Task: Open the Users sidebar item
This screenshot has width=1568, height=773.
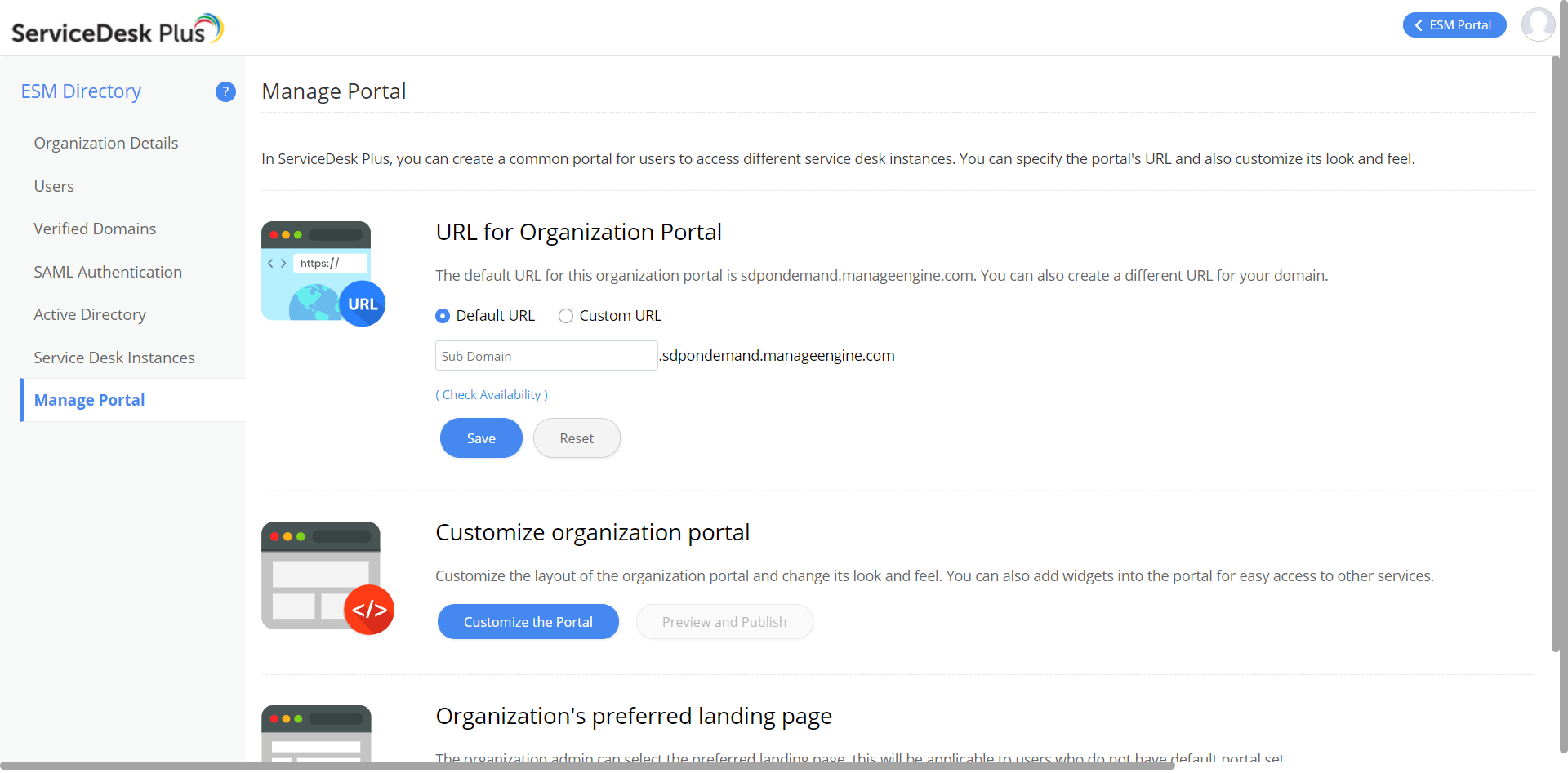Action: pos(54,187)
